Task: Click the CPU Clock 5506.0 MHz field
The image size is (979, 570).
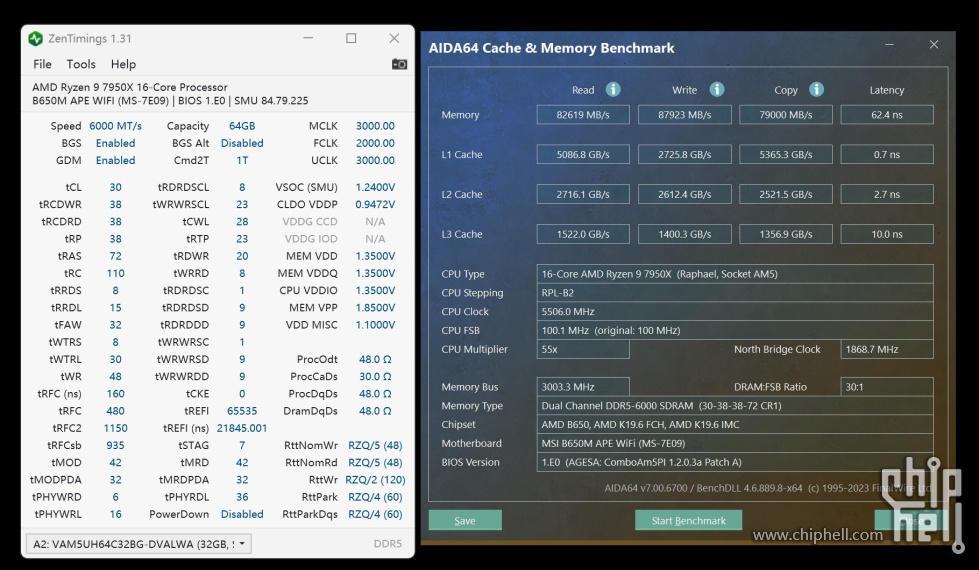Action: [735, 312]
